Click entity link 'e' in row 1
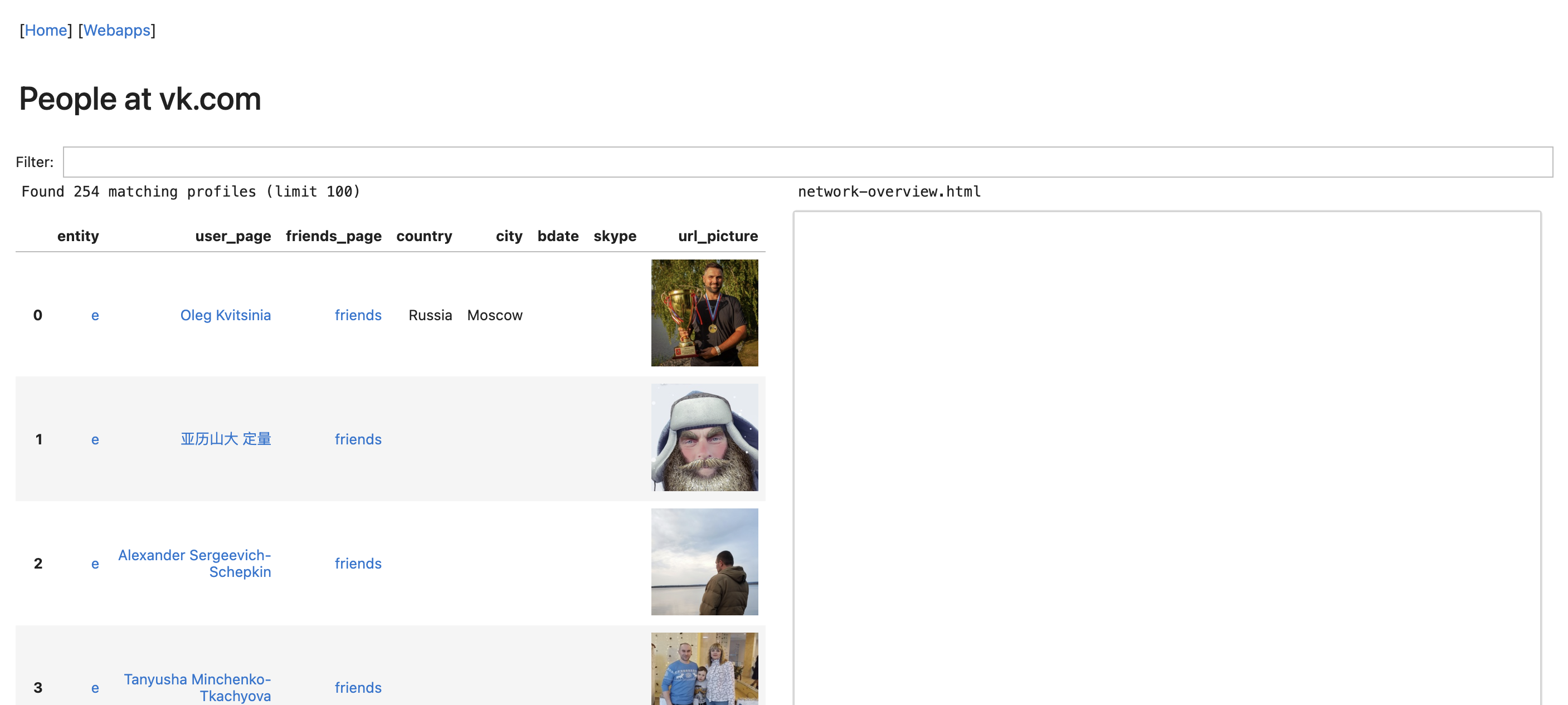Viewport: 1568px width, 705px height. click(95, 439)
